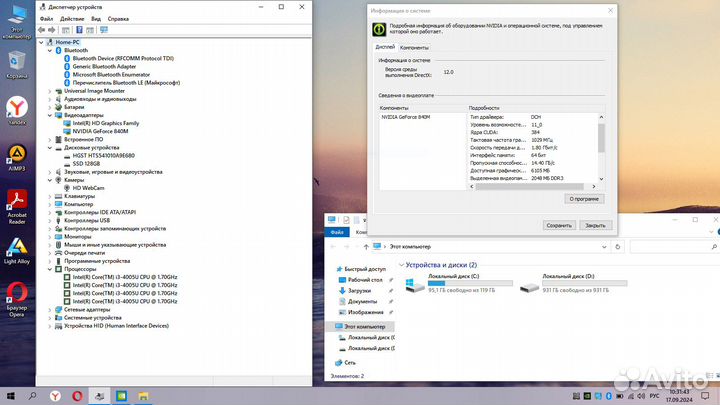This screenshot has height=405, width=720.
Task: Click the РУС language indicator
Action: 655,396
